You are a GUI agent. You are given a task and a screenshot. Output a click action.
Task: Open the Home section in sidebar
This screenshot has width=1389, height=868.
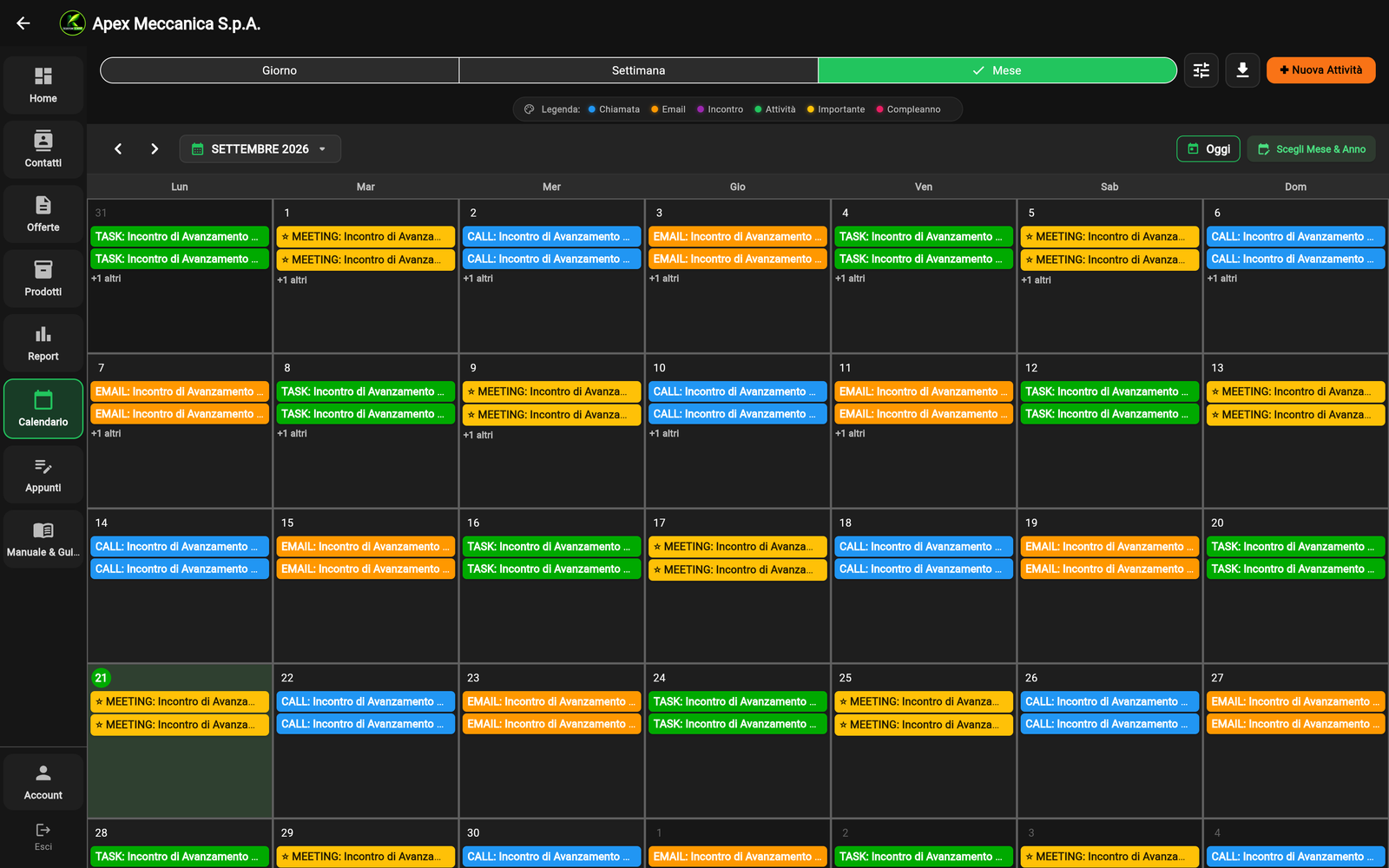[x=43, y=85]
